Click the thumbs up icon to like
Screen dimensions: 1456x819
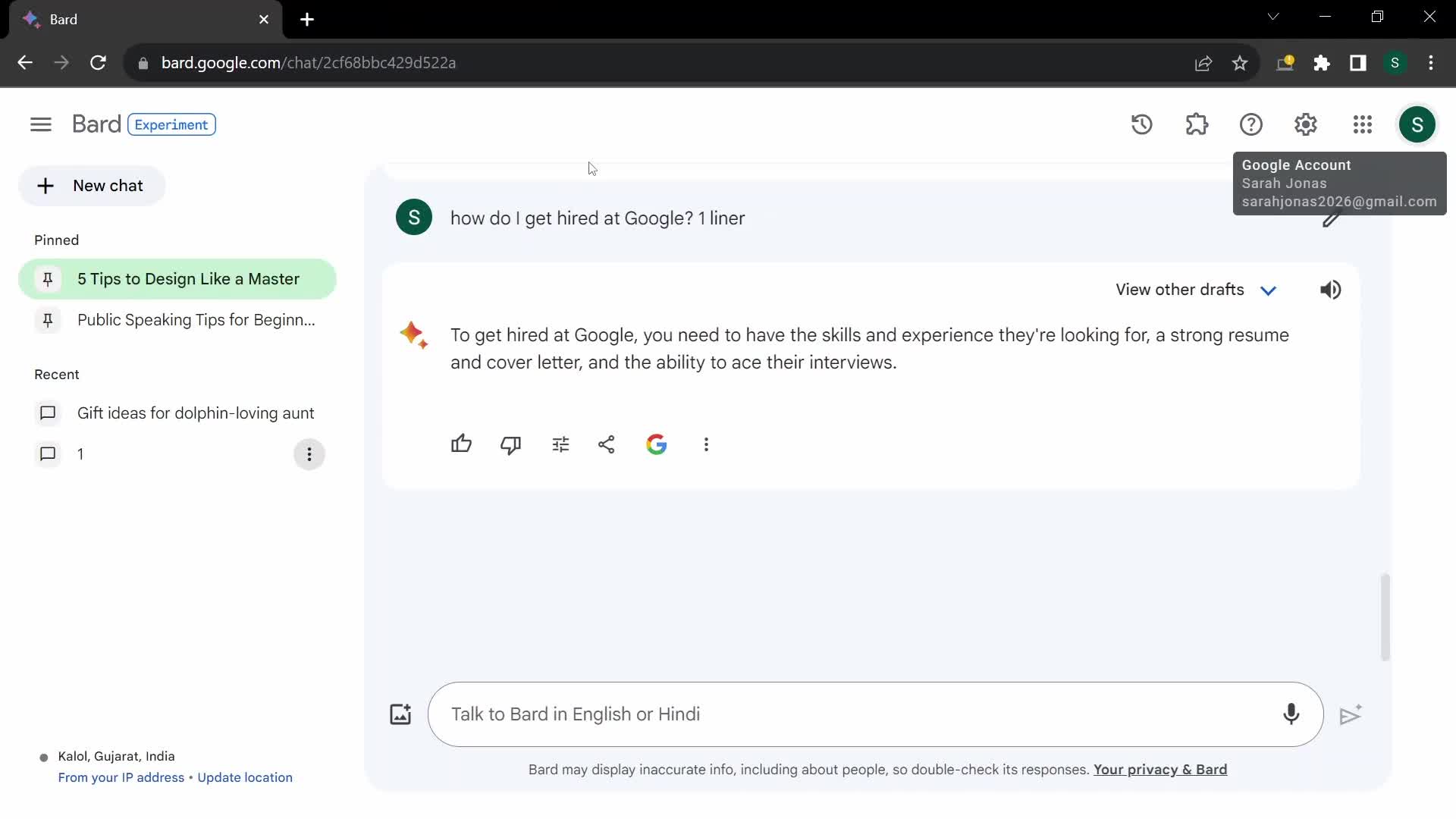click(x=461, y=444)
